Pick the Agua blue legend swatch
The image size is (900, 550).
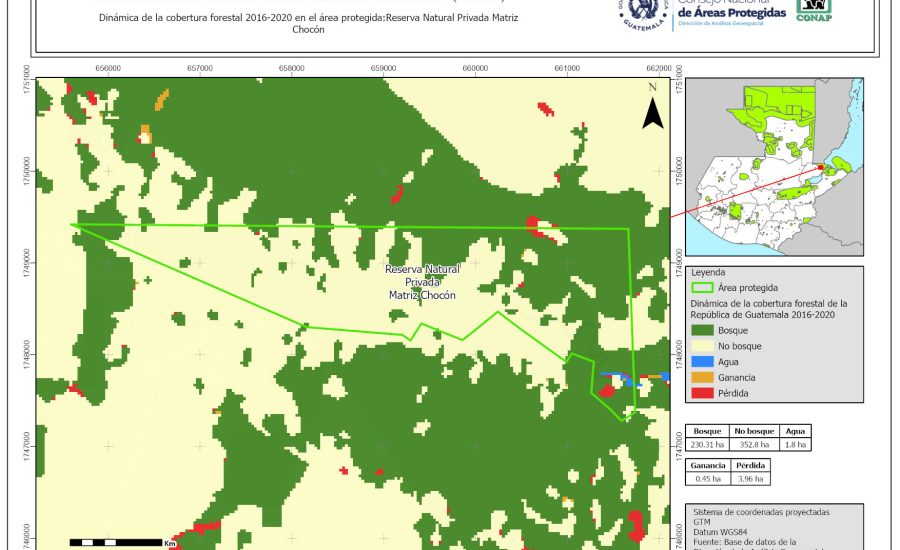pos(703,361)
